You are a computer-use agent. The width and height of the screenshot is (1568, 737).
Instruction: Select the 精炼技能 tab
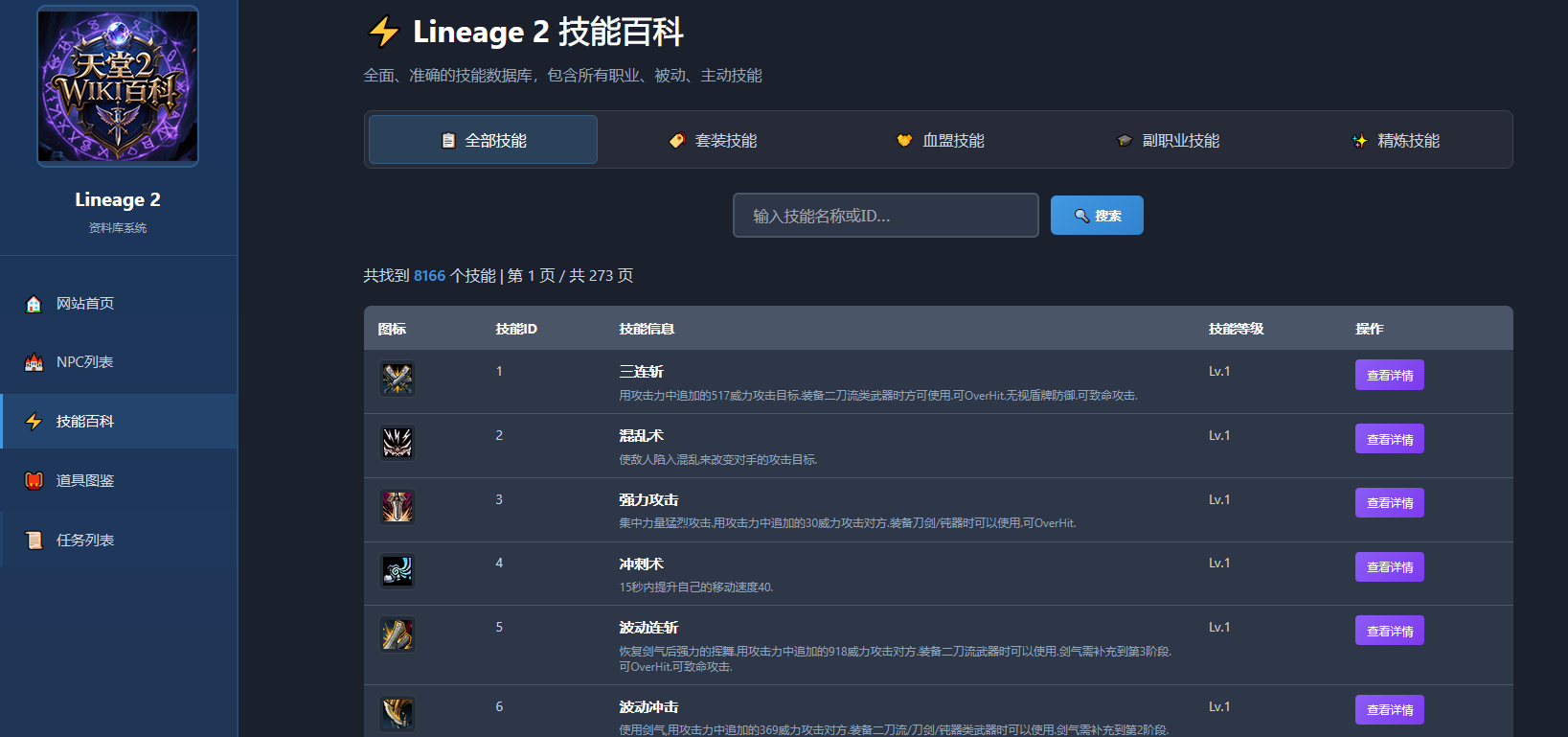point(1395,140)
